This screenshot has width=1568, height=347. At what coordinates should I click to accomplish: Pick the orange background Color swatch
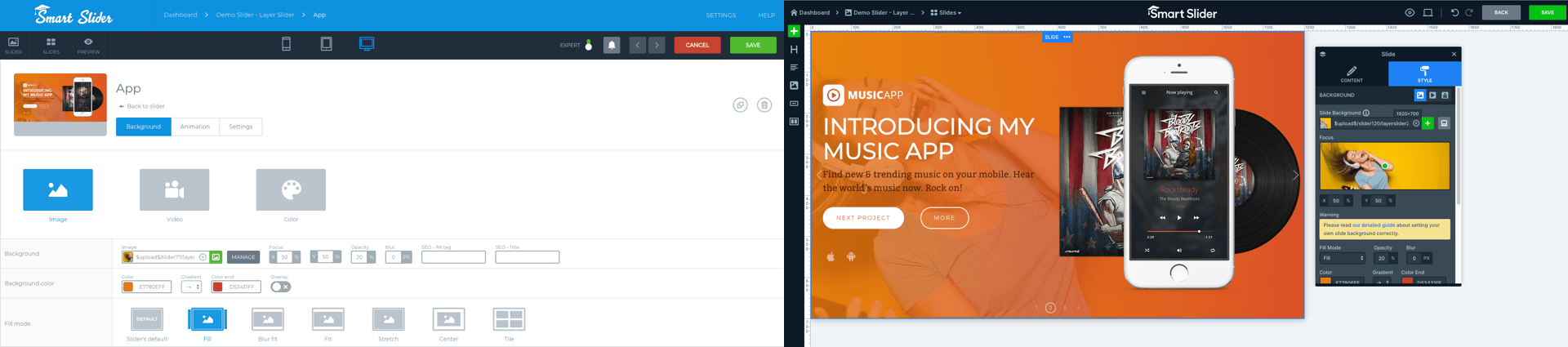pyautogui.click(x=128, y=287)
